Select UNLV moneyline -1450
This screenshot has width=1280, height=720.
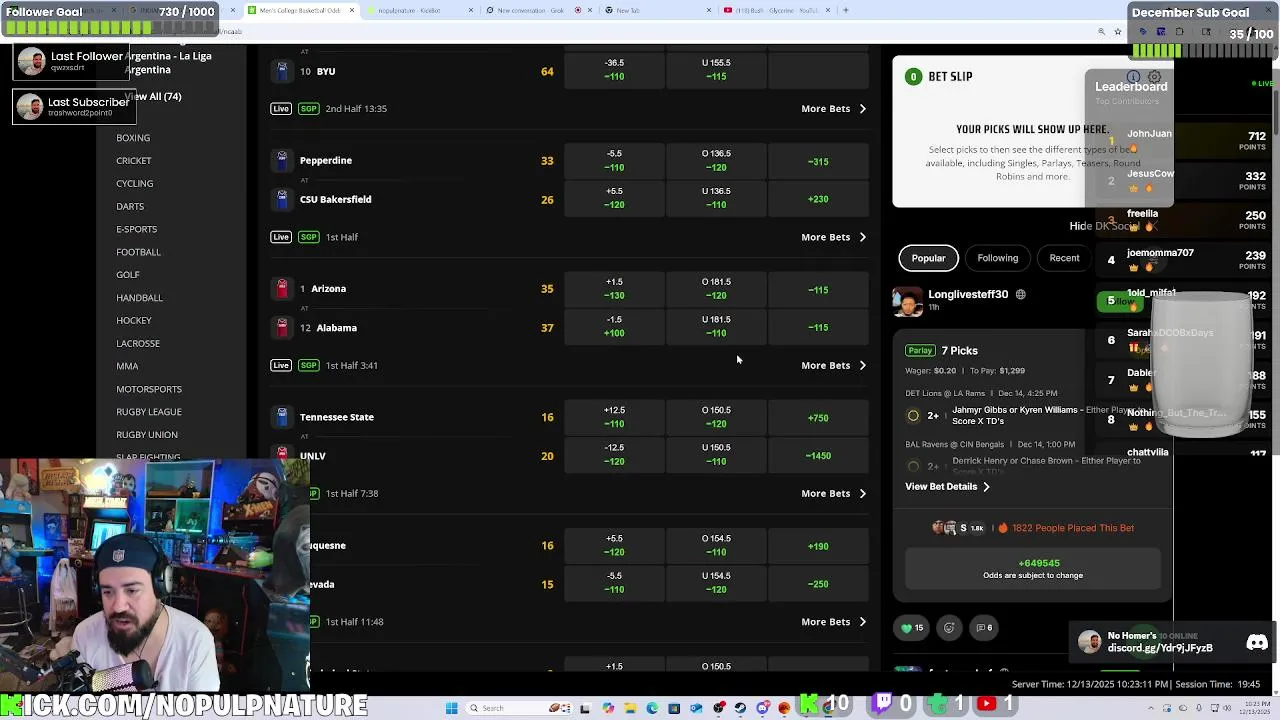point(818,456)
